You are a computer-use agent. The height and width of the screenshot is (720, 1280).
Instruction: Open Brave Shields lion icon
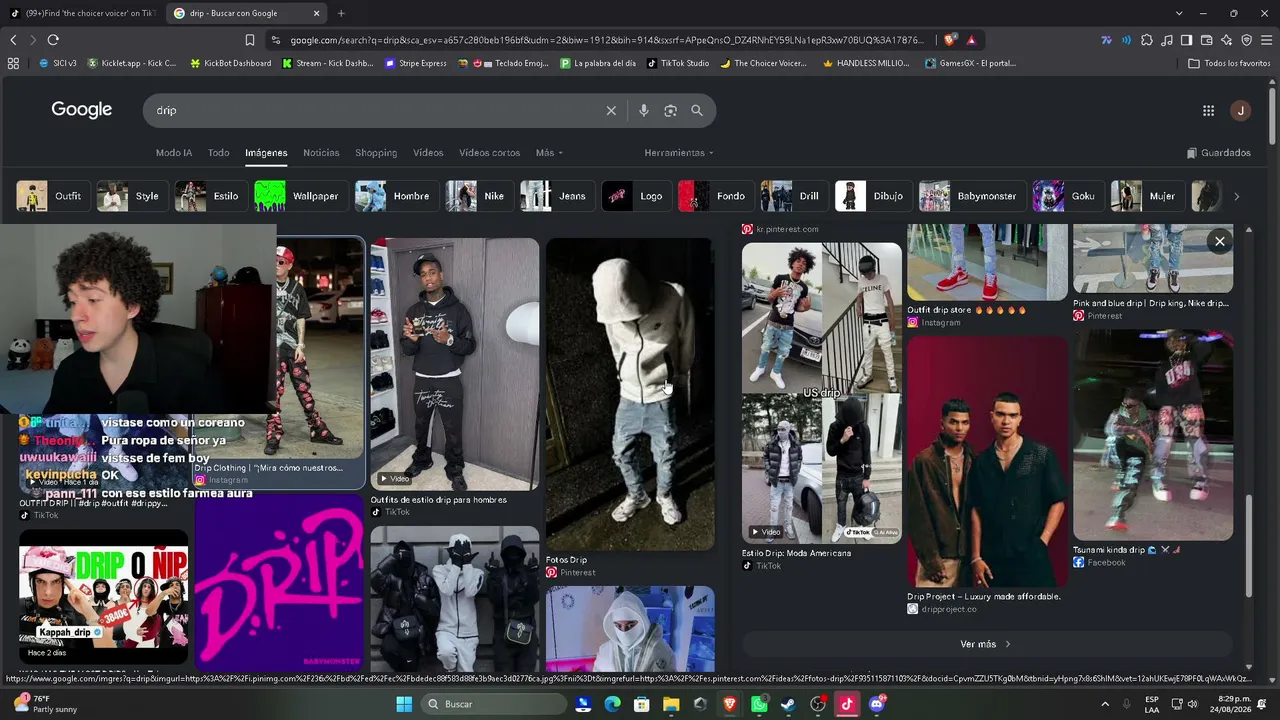coord(949,40)
